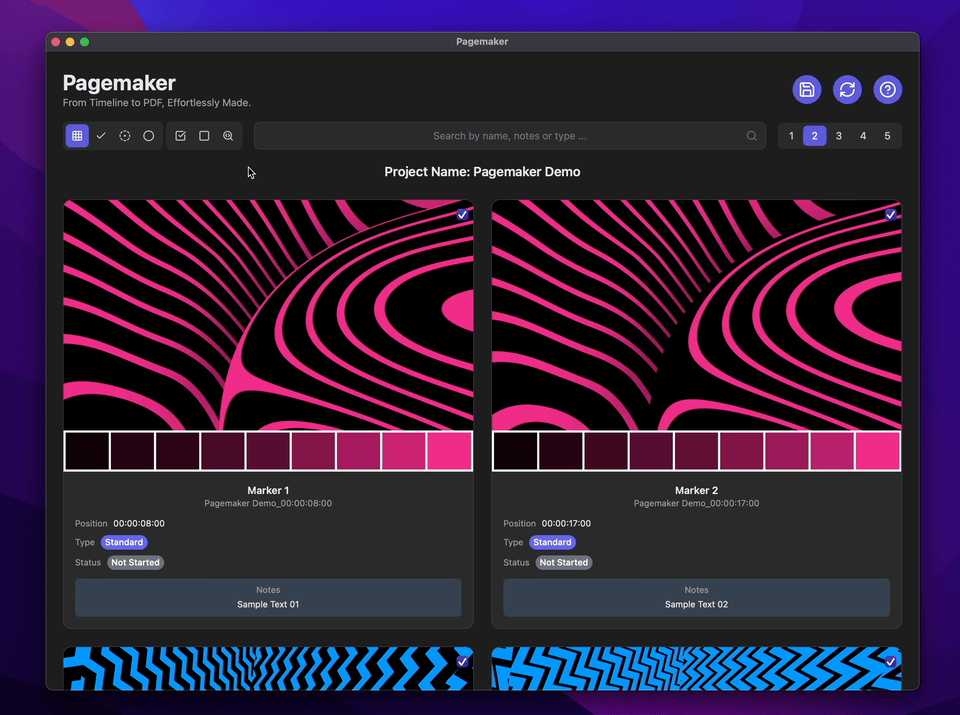960x715 pixels.
Task: Pick the bright pink swatch of Marker 1
Action: pyautogui.click(x=449, y=451)
